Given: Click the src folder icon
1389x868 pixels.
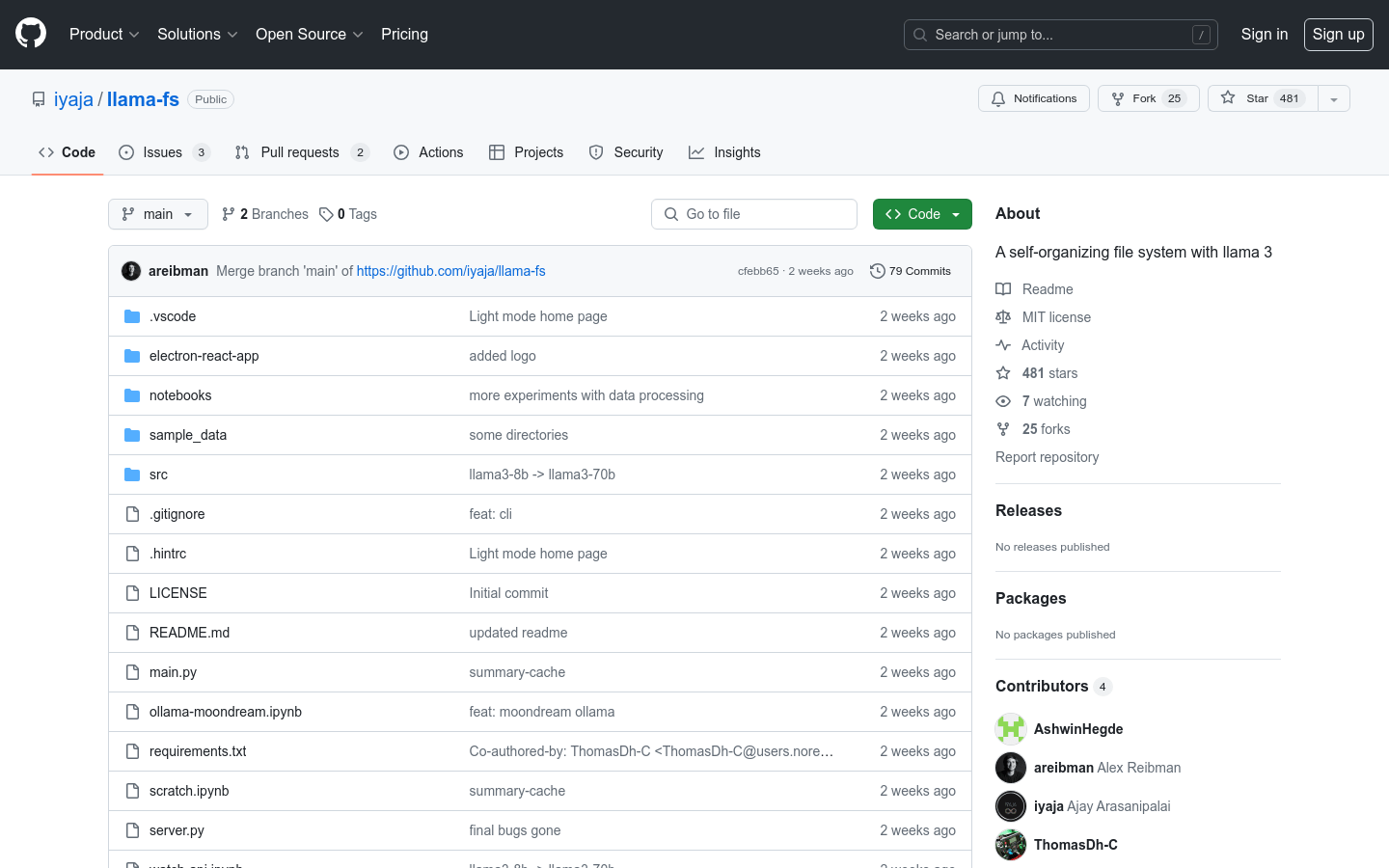Looking at the screenshot, I should pyautogui.click(x=132, y=475).
